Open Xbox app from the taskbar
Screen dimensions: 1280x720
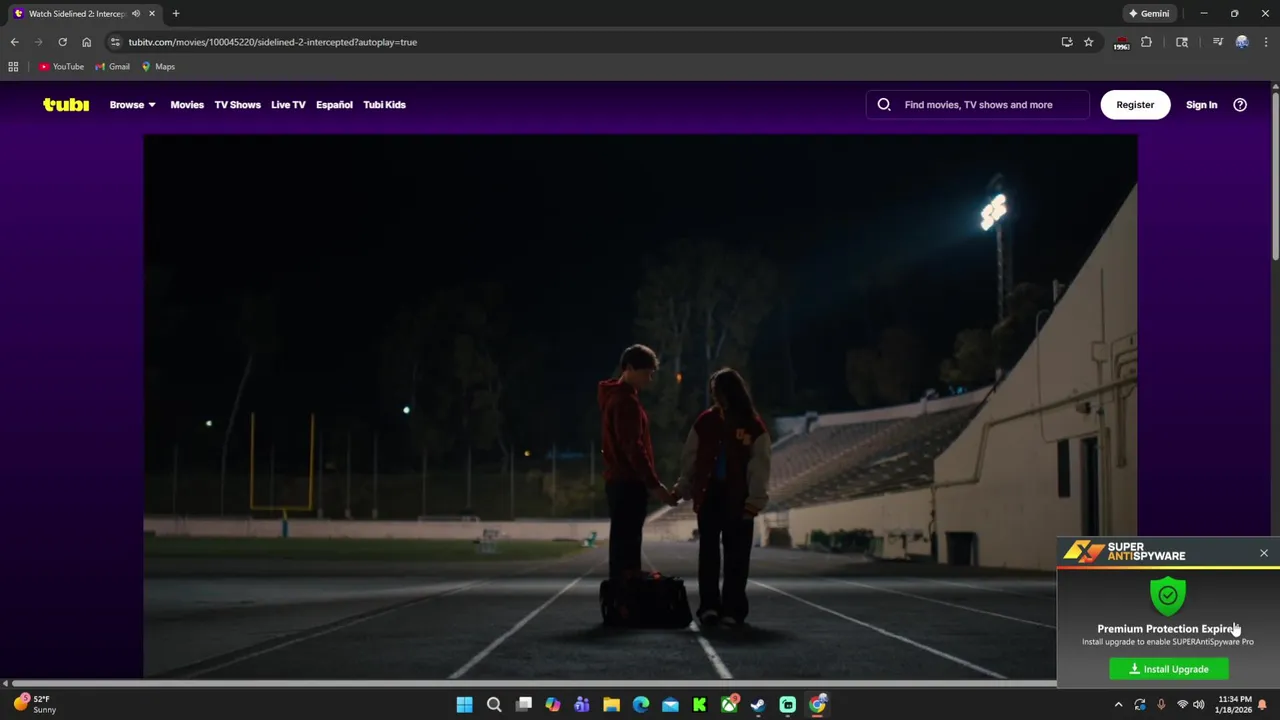729,705
